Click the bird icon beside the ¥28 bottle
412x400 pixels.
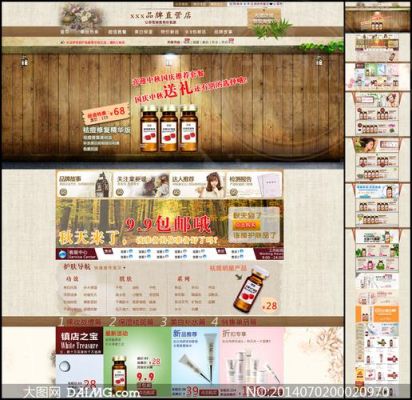pyautogui.click(x=238, y=277)
